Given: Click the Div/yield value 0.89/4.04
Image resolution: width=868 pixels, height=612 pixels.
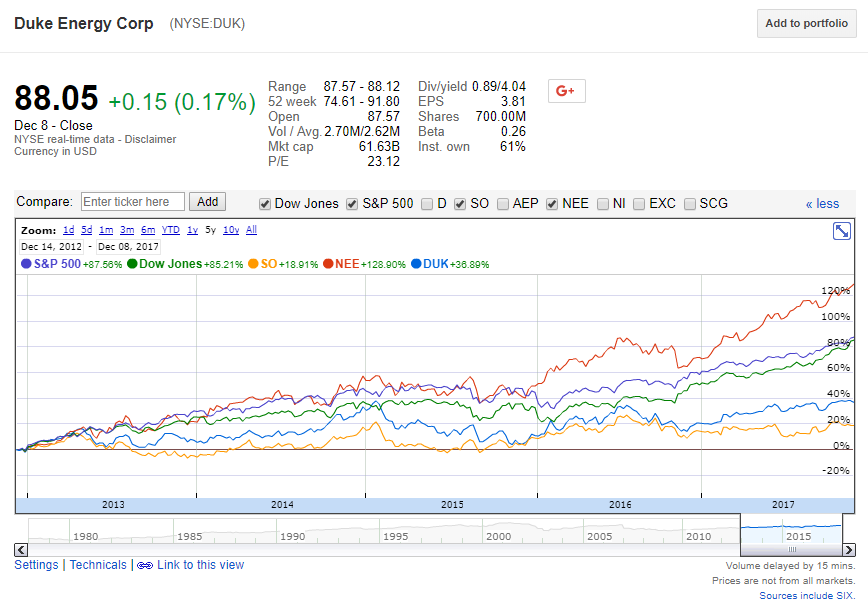Looking at the screenshot, I should pos(499,86).
